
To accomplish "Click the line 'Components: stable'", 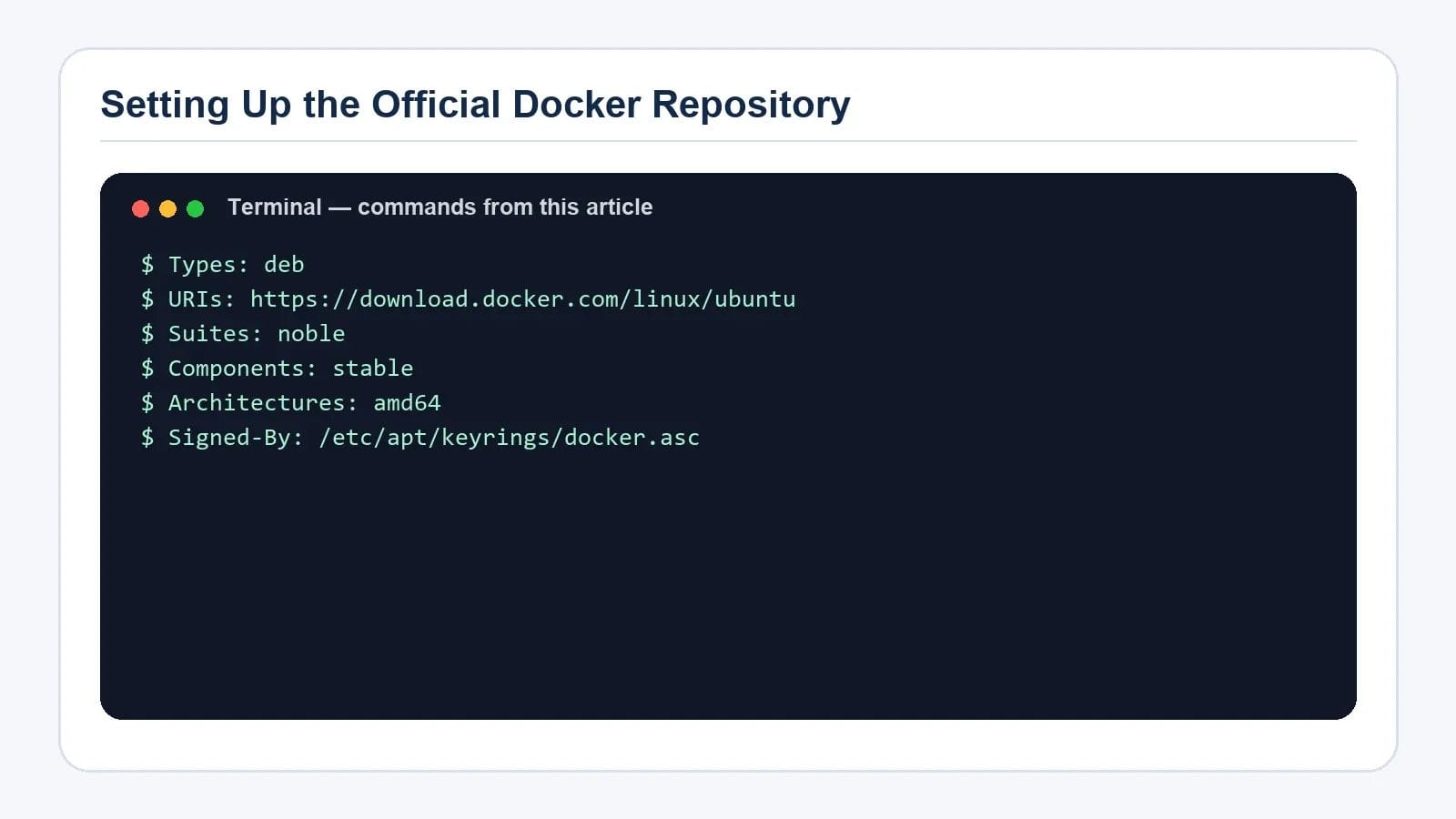I will [x=278, y=369].
